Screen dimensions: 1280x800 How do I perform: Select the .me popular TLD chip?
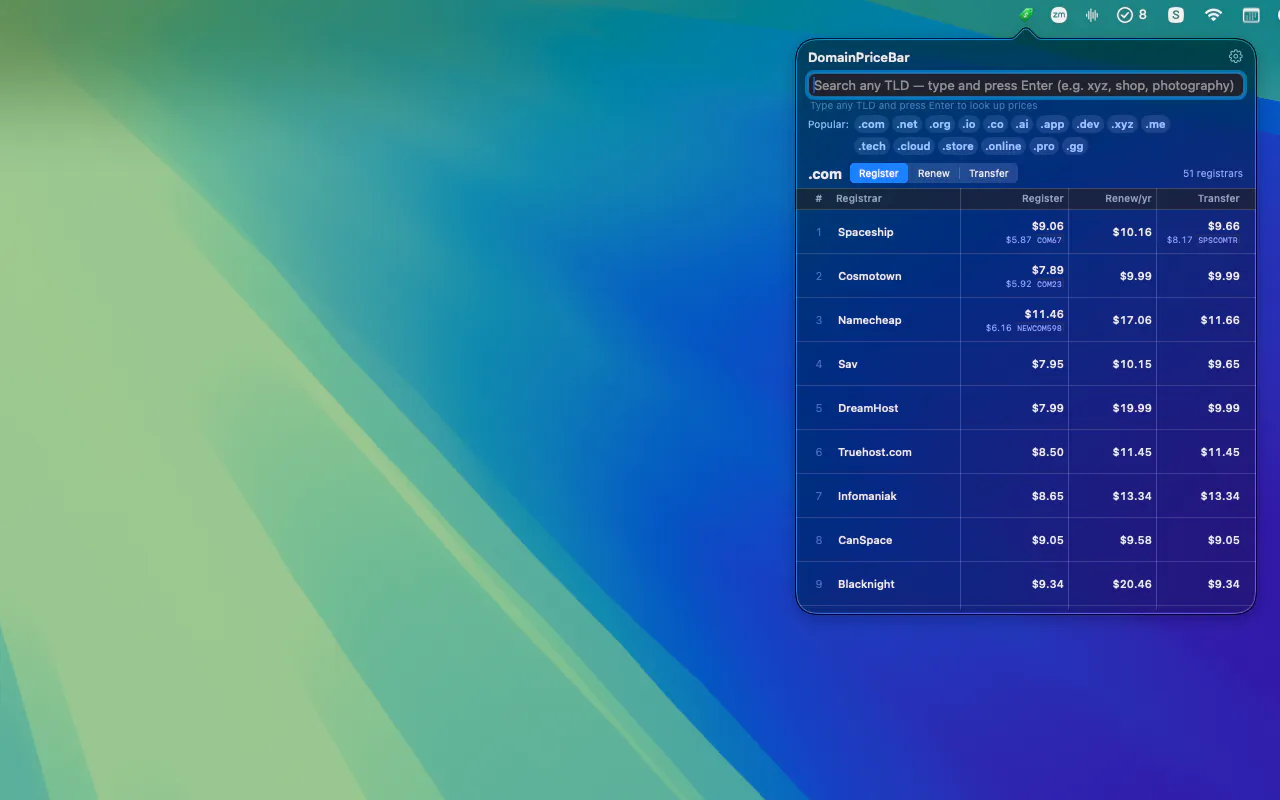1155,125
